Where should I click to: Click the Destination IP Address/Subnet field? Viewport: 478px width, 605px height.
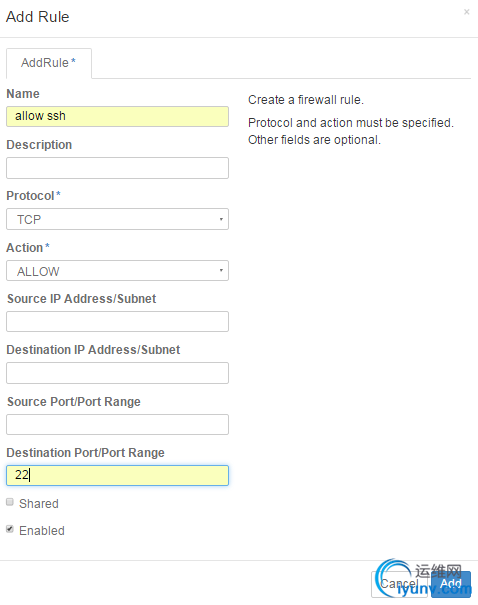pyautogui.click(x=117, y=373)
